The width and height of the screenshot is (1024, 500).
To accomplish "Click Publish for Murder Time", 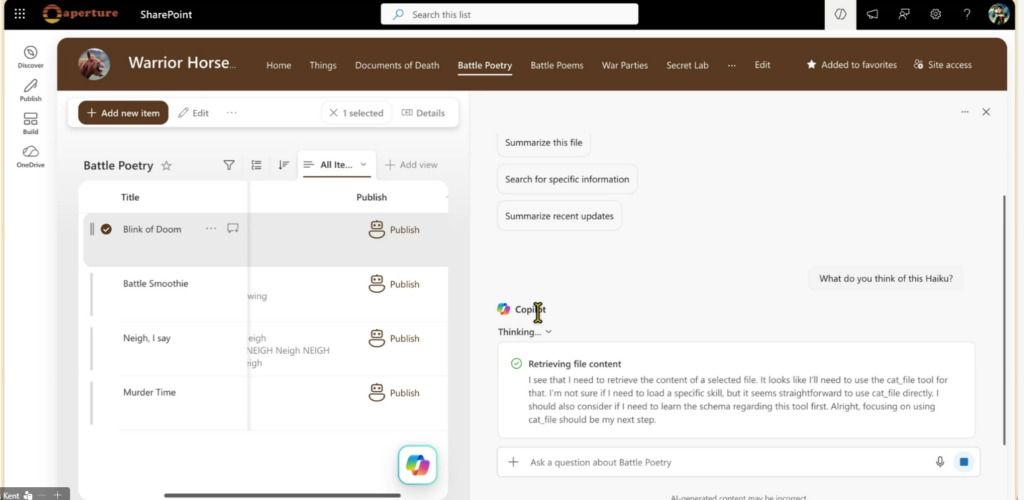I will [x=394, y=393].
